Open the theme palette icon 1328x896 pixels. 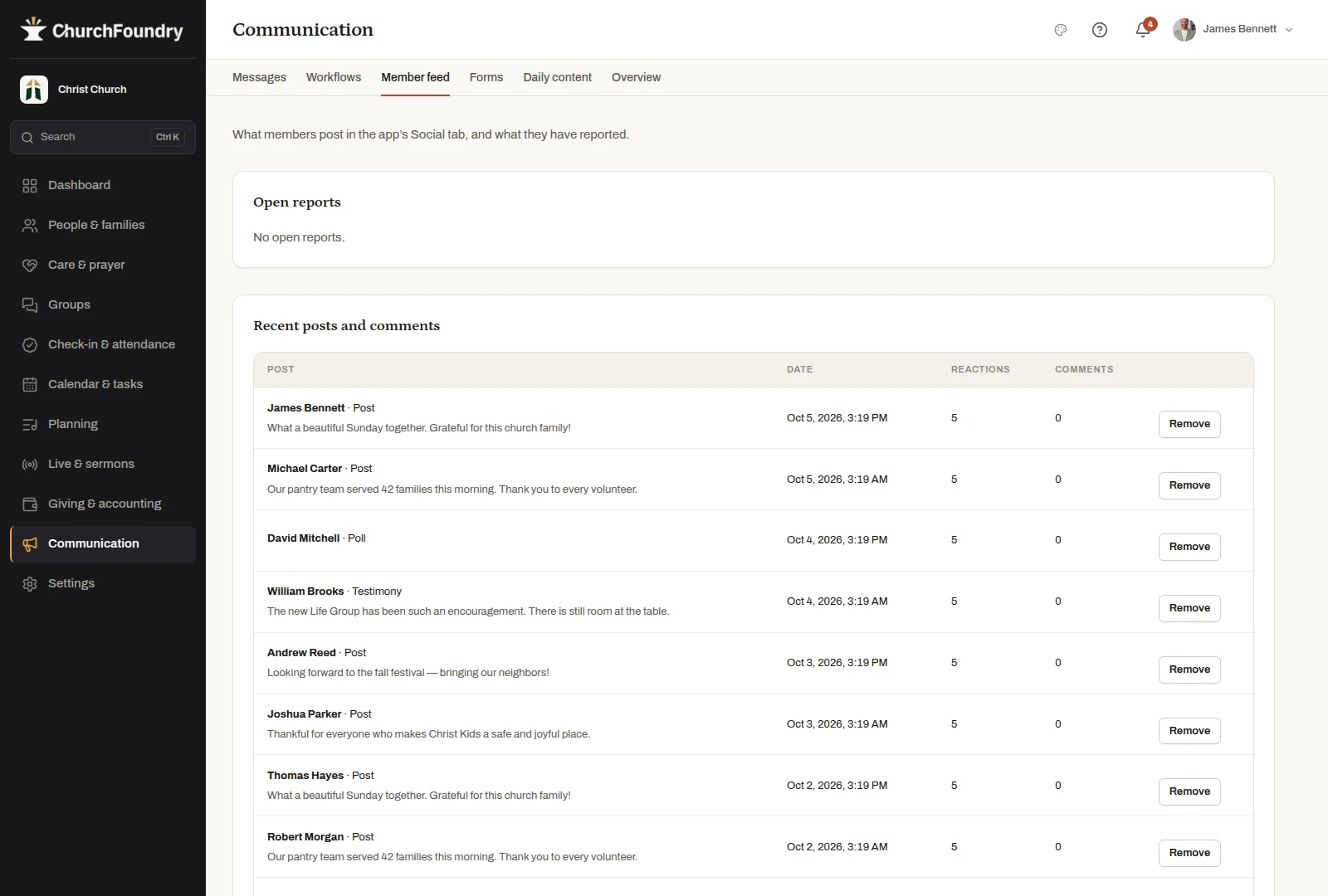pyautogui.click(x=1061, y=30)
